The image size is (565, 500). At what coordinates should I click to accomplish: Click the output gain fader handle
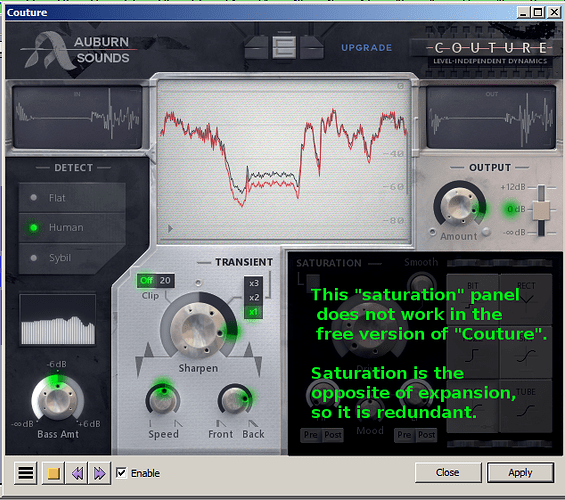pos(541,210)
